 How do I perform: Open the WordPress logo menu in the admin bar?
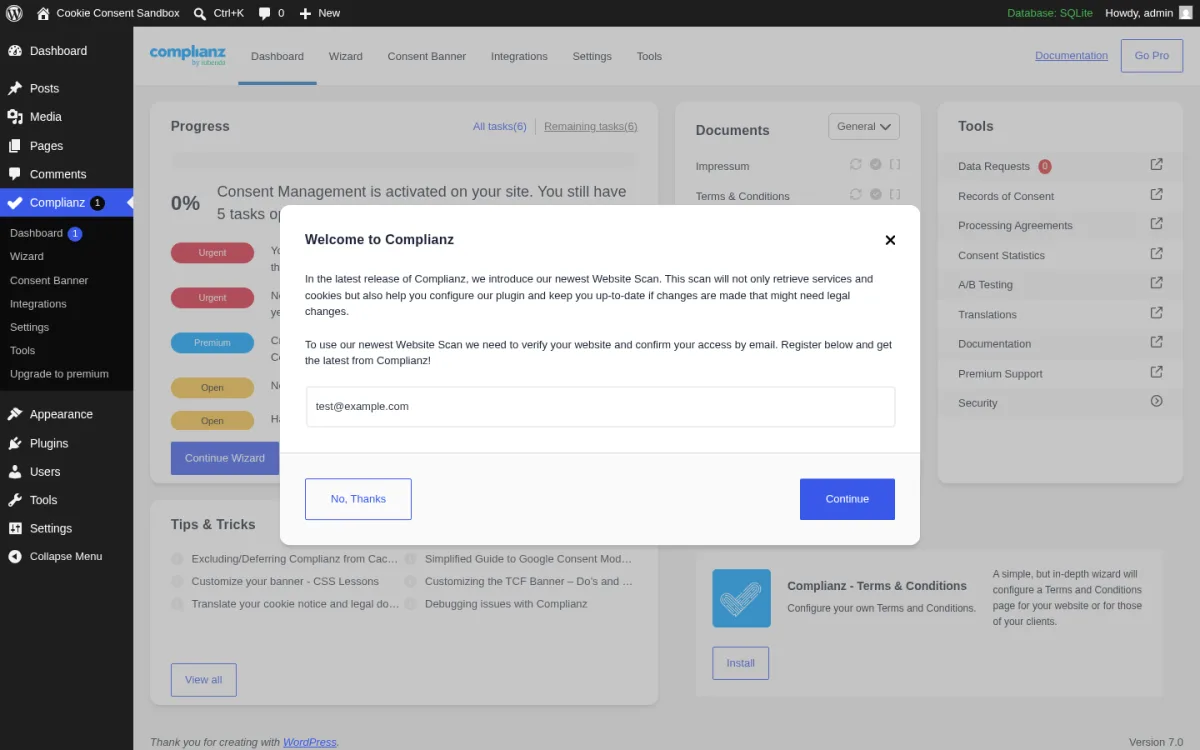click(14, 13)
